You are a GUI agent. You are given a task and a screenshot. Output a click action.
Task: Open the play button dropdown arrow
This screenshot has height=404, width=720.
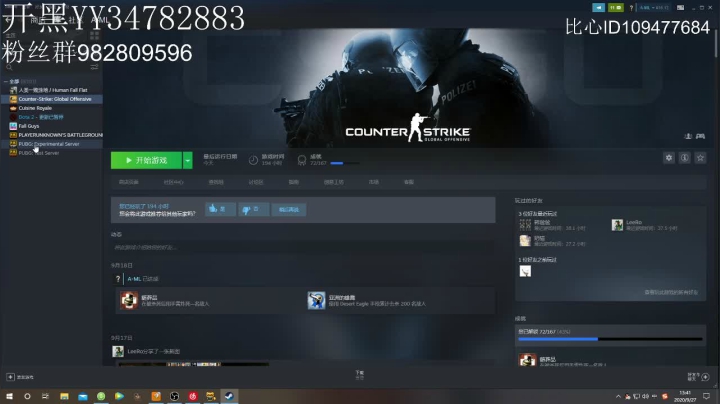pos(187,160)
